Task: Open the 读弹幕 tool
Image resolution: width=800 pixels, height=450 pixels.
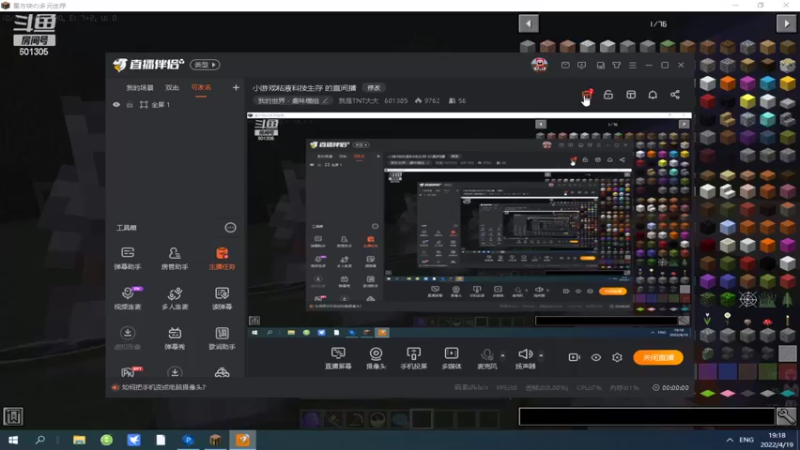Action: coord(222,298)
